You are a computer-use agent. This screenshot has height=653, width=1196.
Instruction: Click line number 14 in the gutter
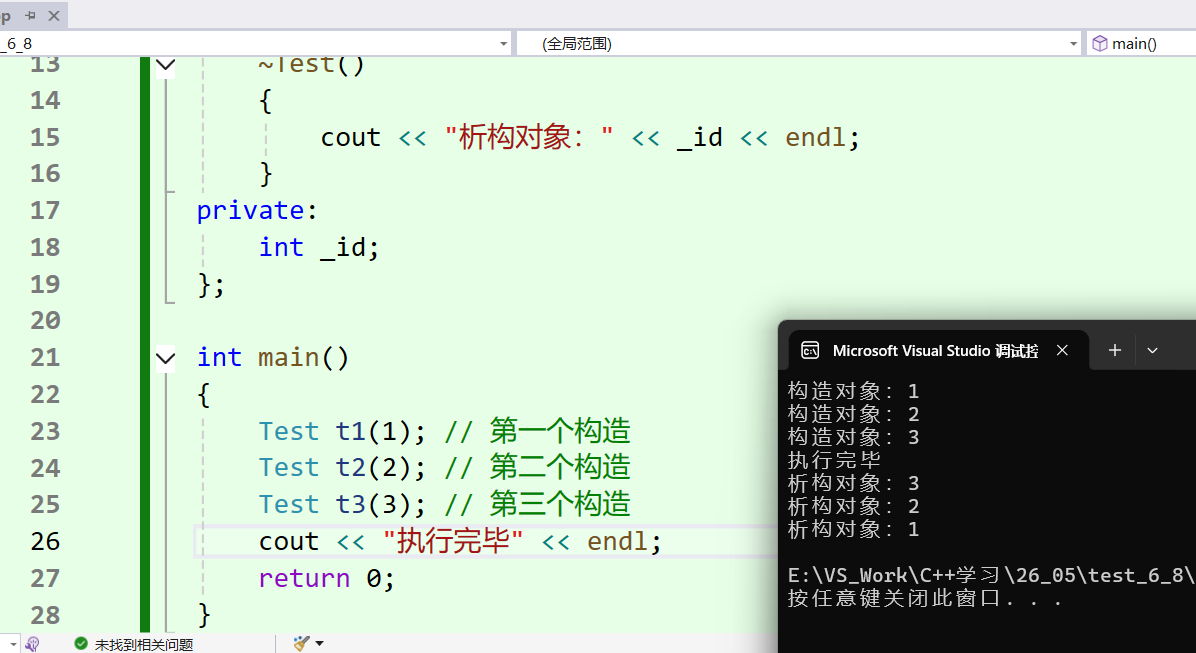click(45, 100)
